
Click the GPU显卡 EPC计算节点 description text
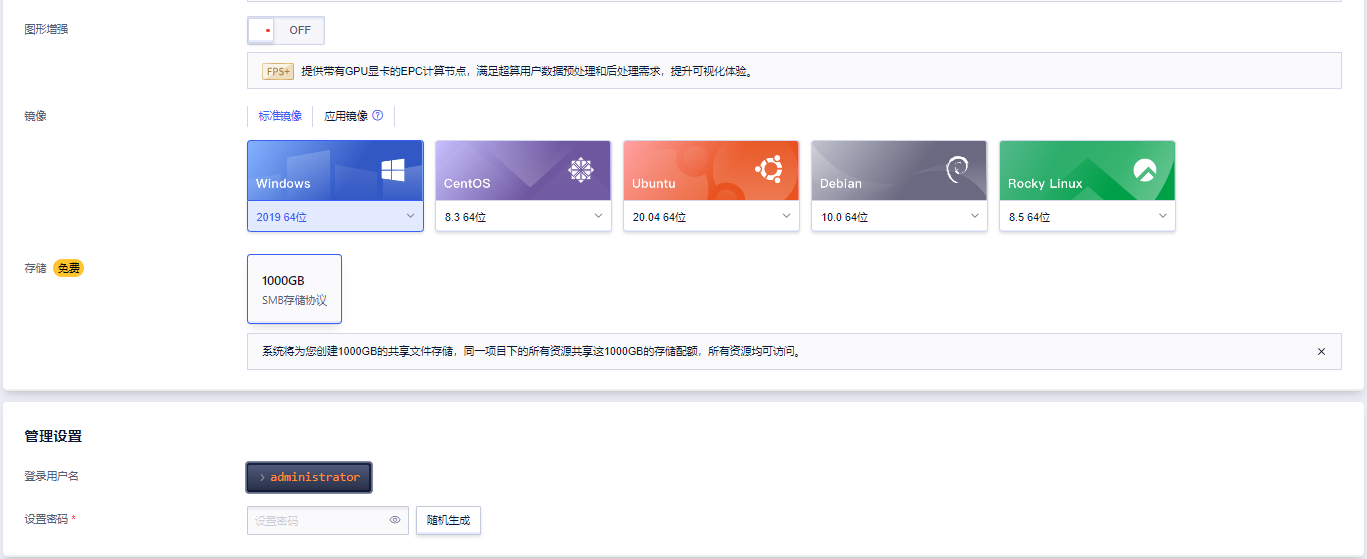[527, 71]
